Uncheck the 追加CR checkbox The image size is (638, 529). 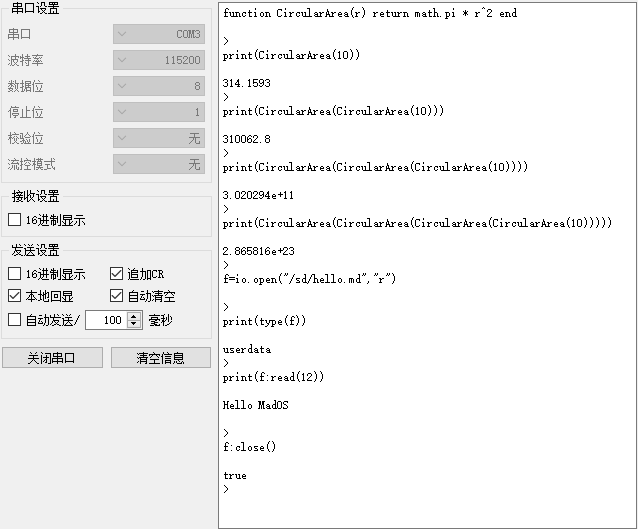[x=116, y=273]
